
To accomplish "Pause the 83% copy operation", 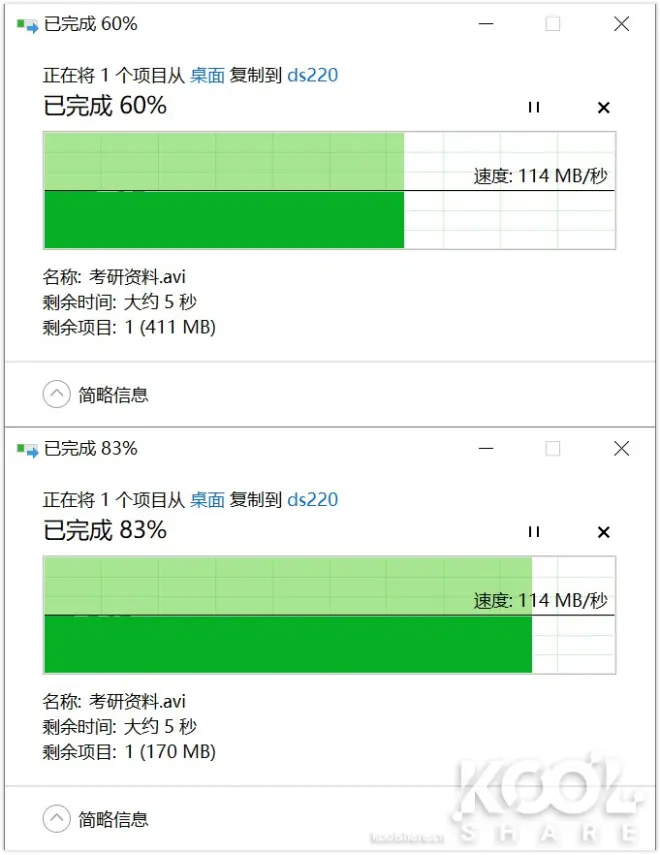I will 534,532.
